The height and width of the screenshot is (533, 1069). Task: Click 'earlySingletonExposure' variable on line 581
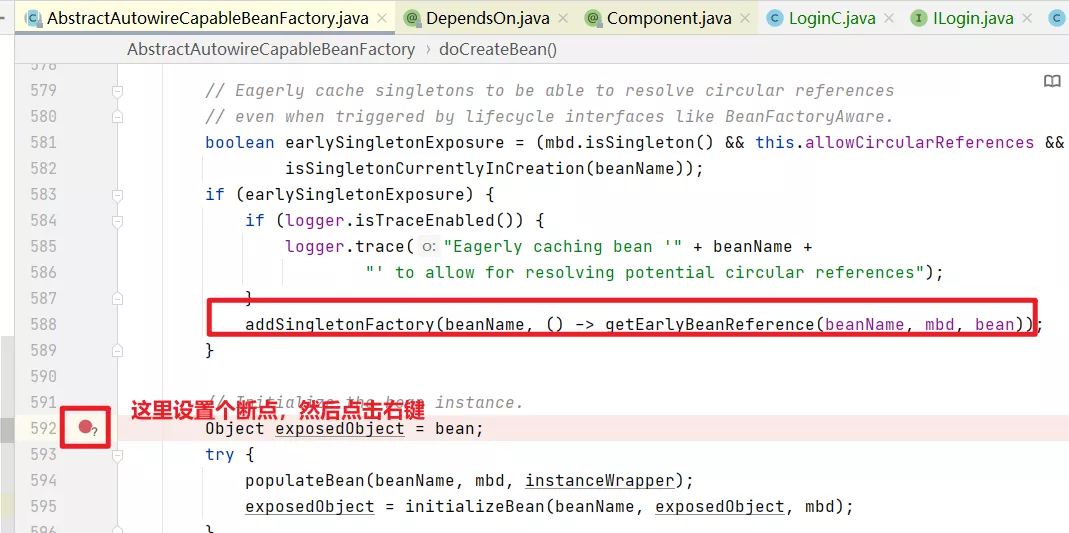[x=395, y=142]
